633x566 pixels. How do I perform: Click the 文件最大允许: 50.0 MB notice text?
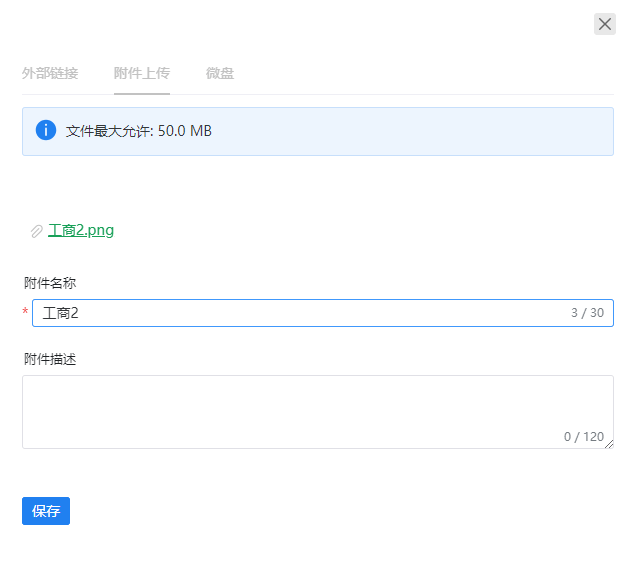139,131
